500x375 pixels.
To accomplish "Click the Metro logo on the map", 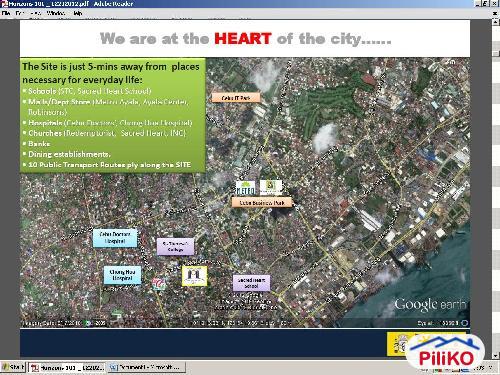I will [x=246, y=188].
